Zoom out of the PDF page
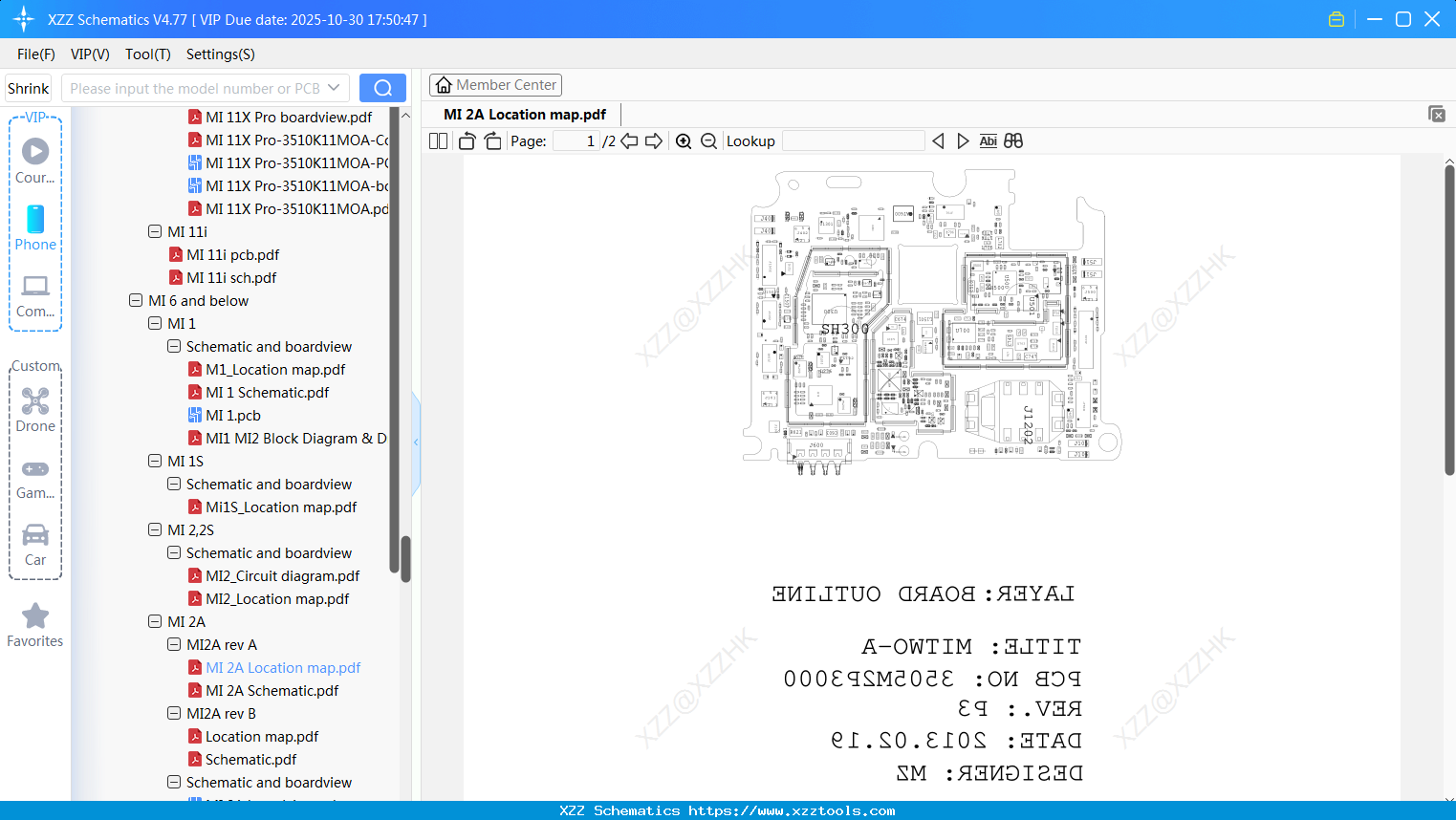 pos(708,140)
